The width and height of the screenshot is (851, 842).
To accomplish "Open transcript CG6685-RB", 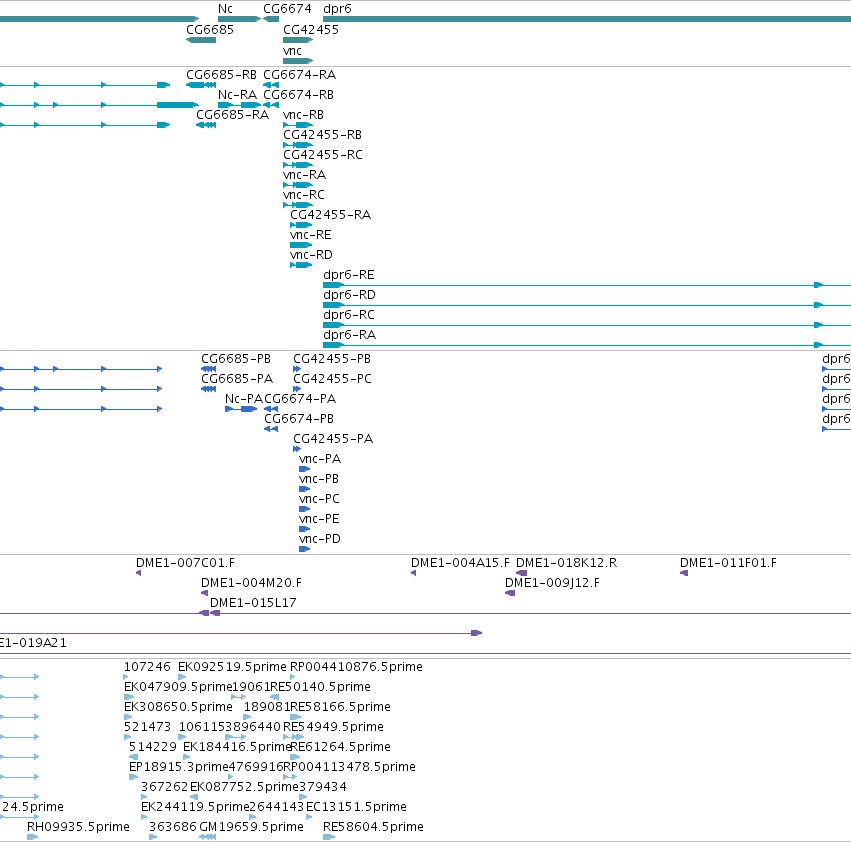I will (x=221, y=75).
